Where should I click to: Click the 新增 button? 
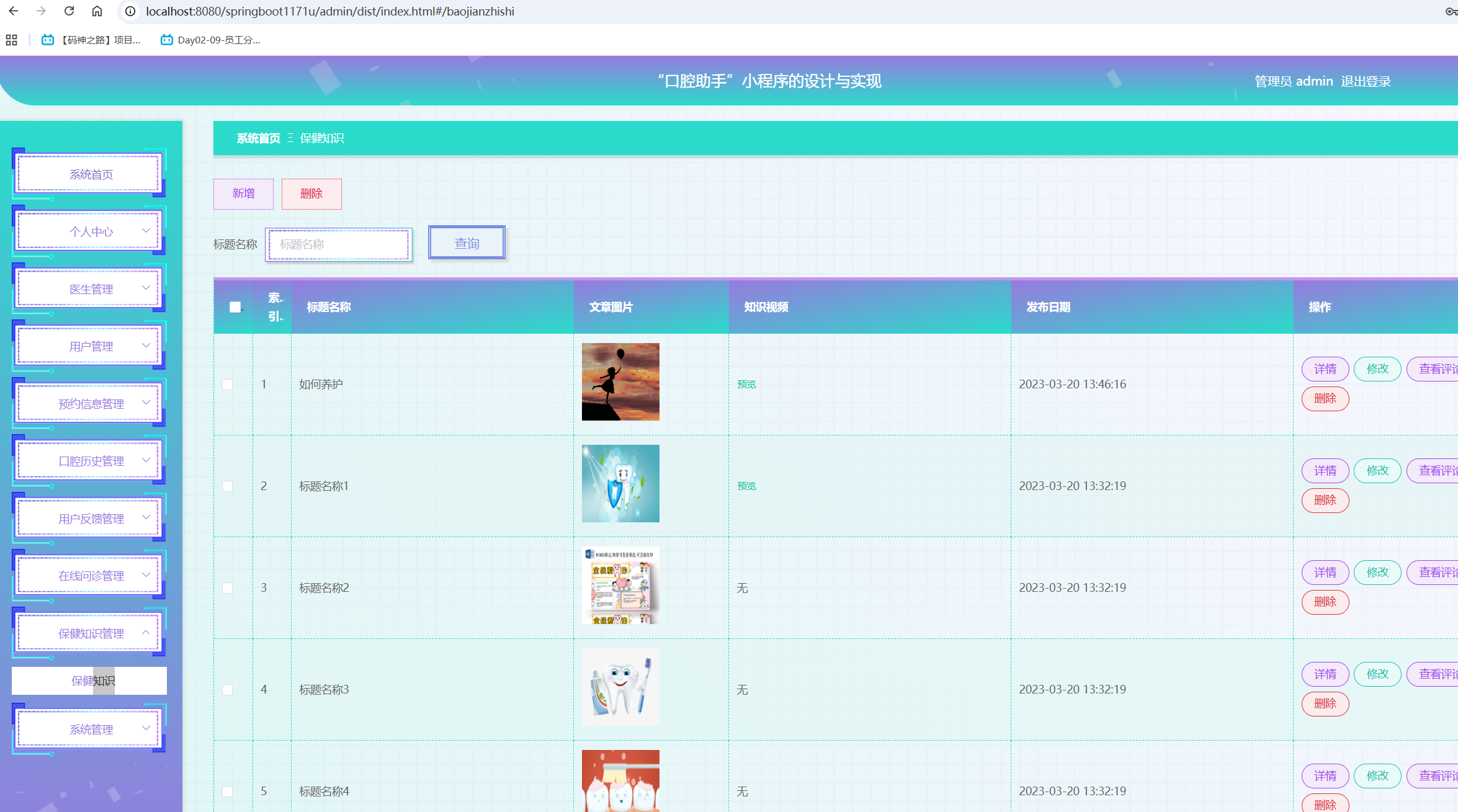[x=243, y=194]
